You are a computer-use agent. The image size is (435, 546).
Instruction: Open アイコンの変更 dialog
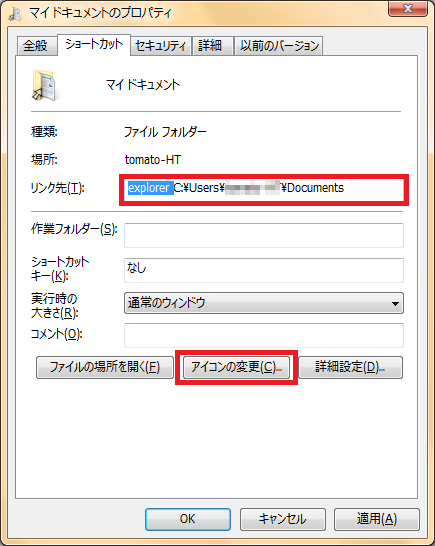click(236, 367)
